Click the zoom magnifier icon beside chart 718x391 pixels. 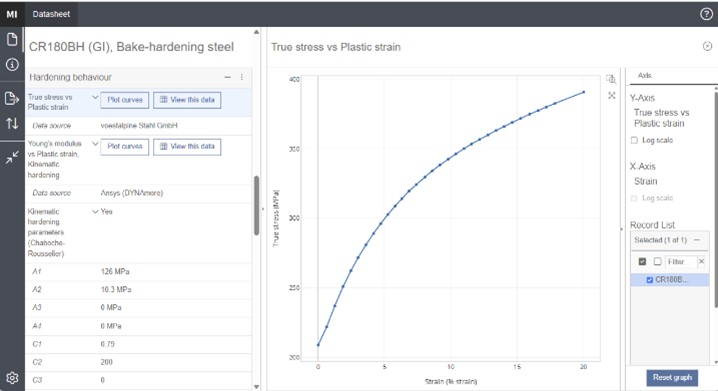click(611, 79)
